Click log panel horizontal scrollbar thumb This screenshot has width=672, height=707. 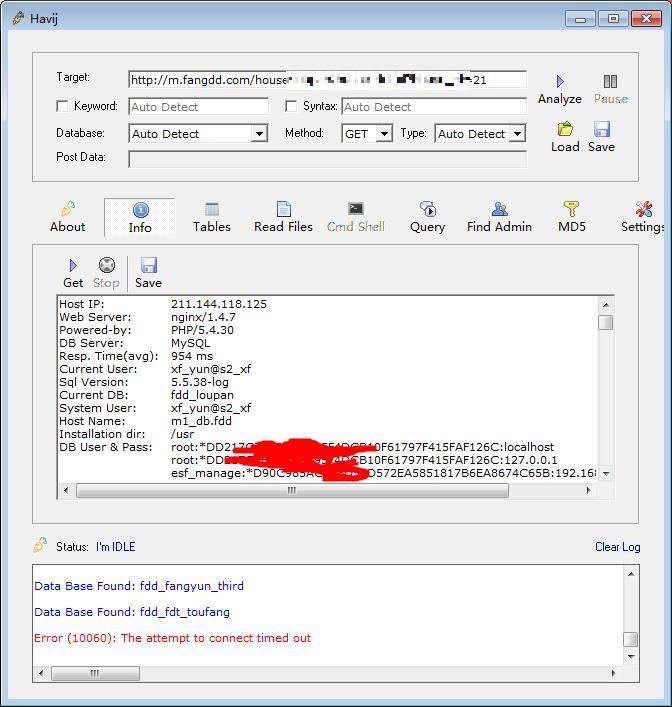[95, 674]
